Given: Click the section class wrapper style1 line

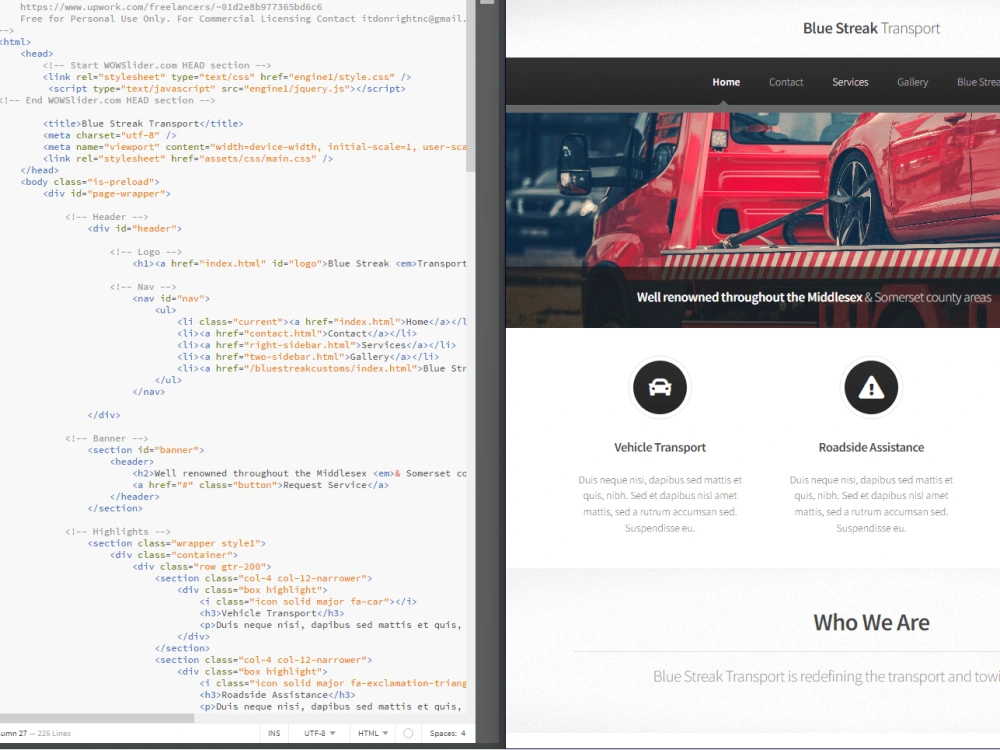Looking at the screenshot, I should 177,543.
